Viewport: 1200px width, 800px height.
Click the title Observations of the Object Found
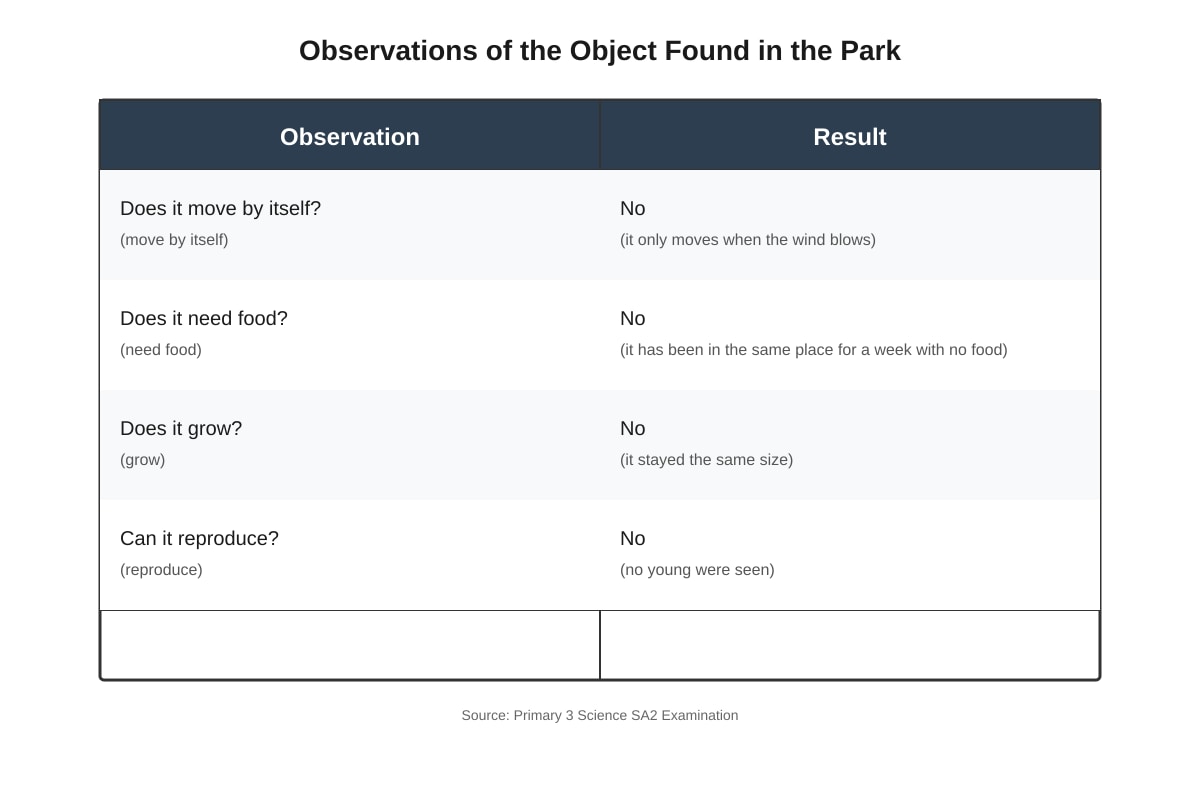tap(600, 50)
